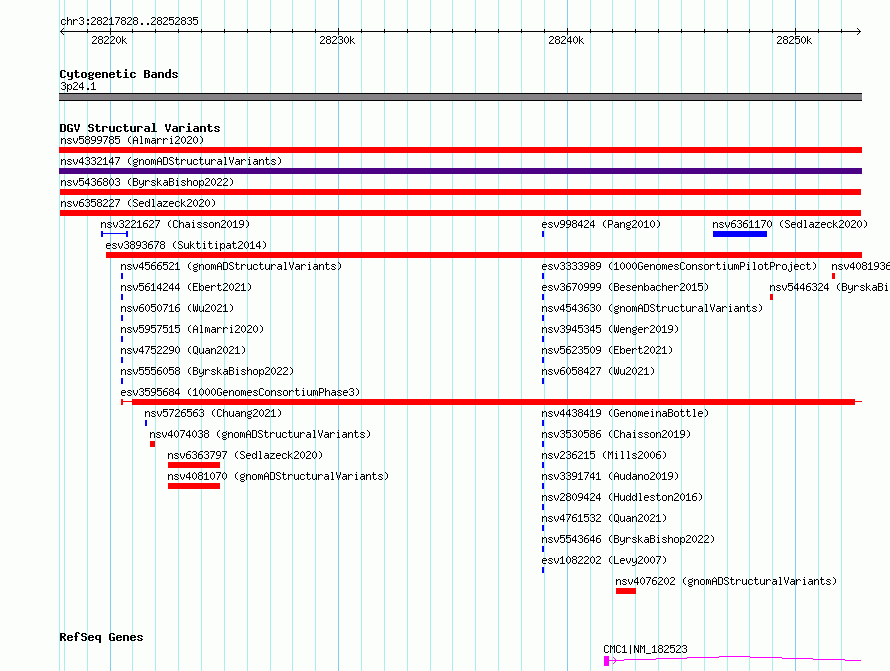Click the 28240k ruler position label
Screen dimensions: 890x671
566,40
